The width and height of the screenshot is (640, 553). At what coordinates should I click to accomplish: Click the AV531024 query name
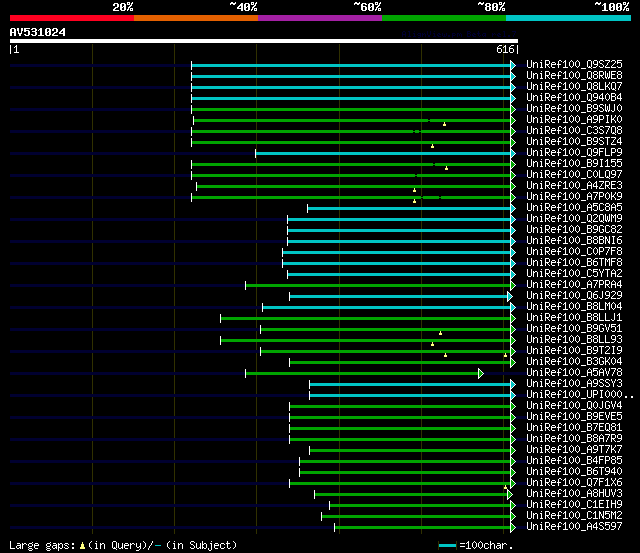[x=38, y=32]
